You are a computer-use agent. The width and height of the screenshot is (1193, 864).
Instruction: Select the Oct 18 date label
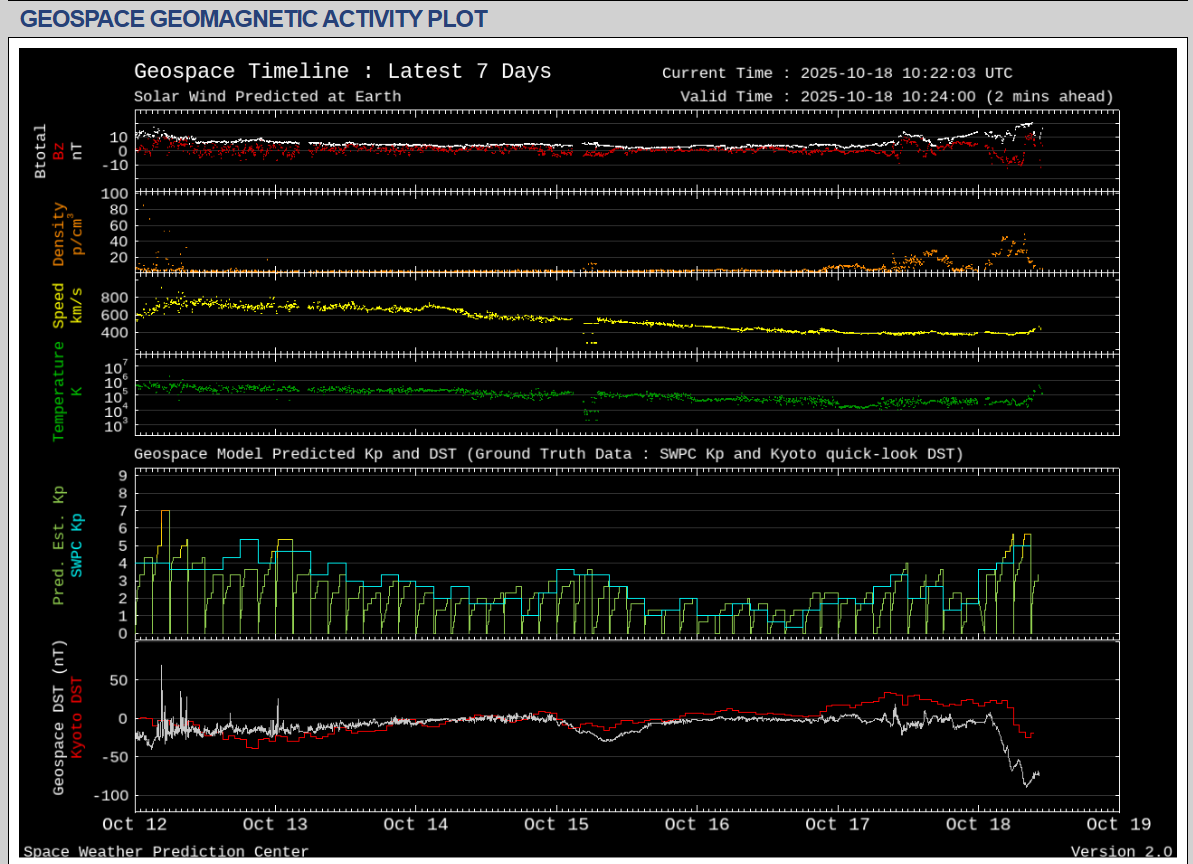click(x=979, y=824)
